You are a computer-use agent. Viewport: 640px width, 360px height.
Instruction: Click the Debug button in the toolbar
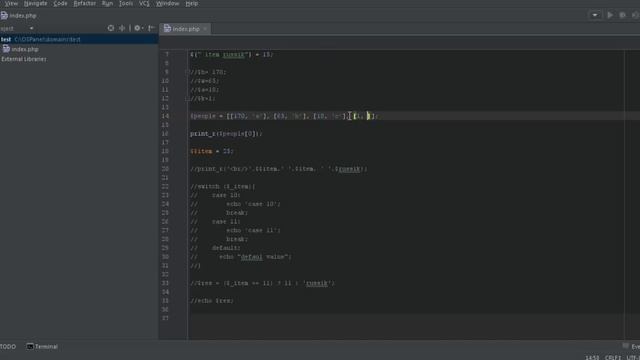tap(622, 15)
